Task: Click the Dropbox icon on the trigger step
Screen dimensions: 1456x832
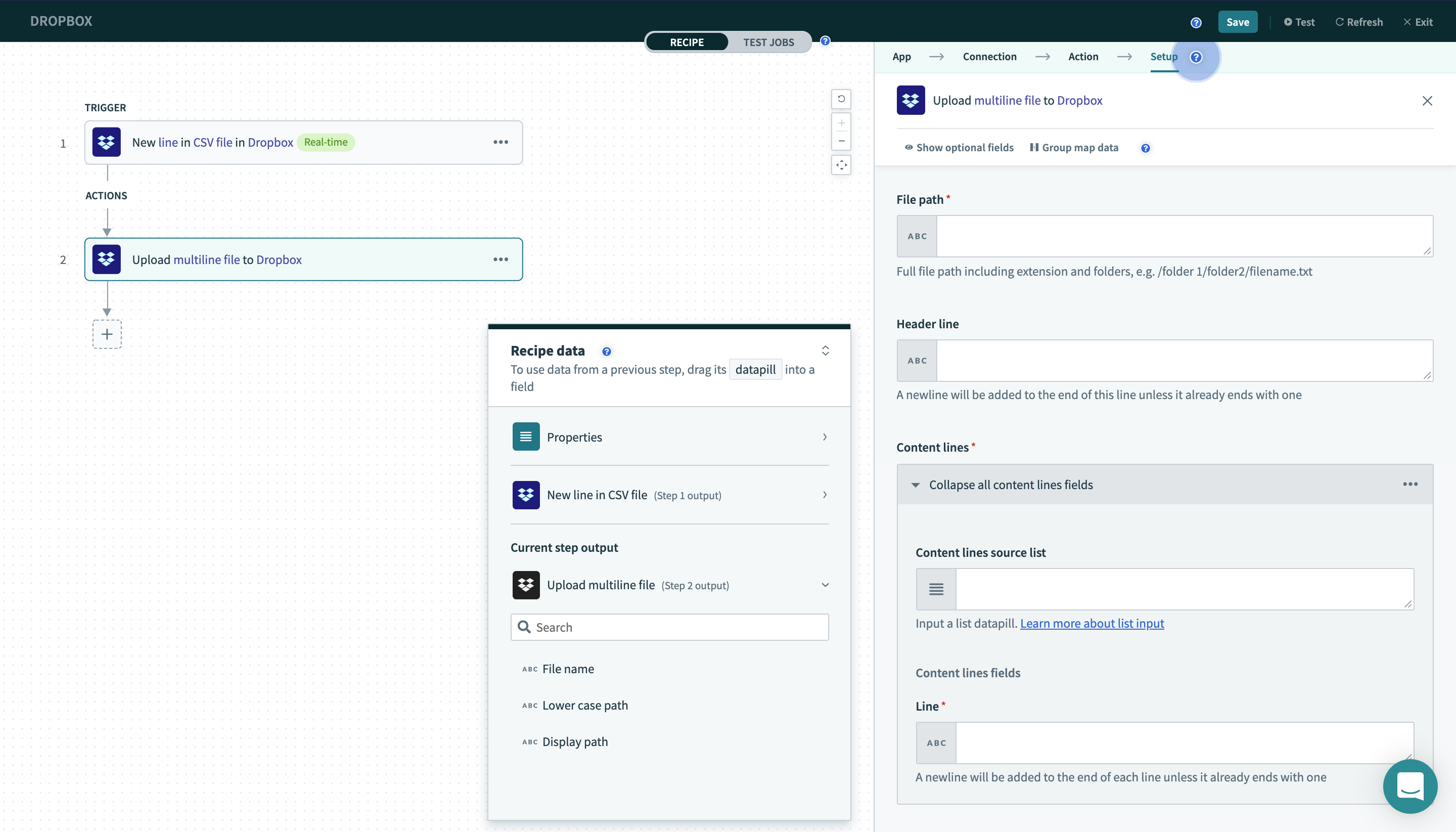Action: point(106,142)
